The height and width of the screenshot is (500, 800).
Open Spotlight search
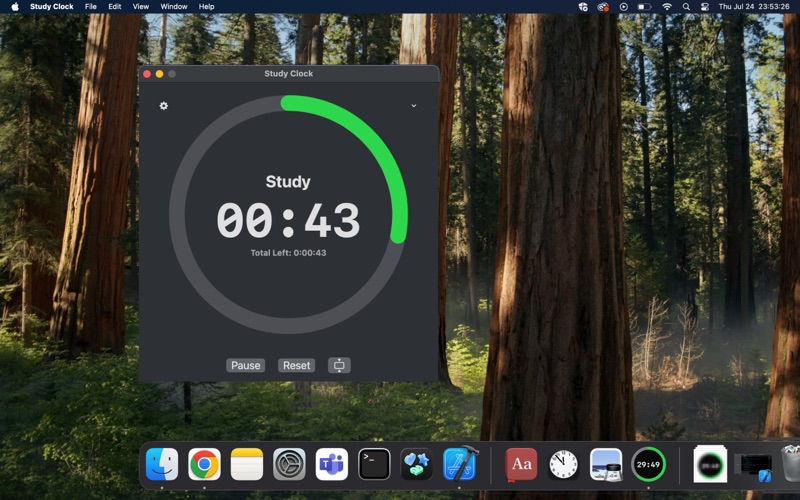click(686, 7)
